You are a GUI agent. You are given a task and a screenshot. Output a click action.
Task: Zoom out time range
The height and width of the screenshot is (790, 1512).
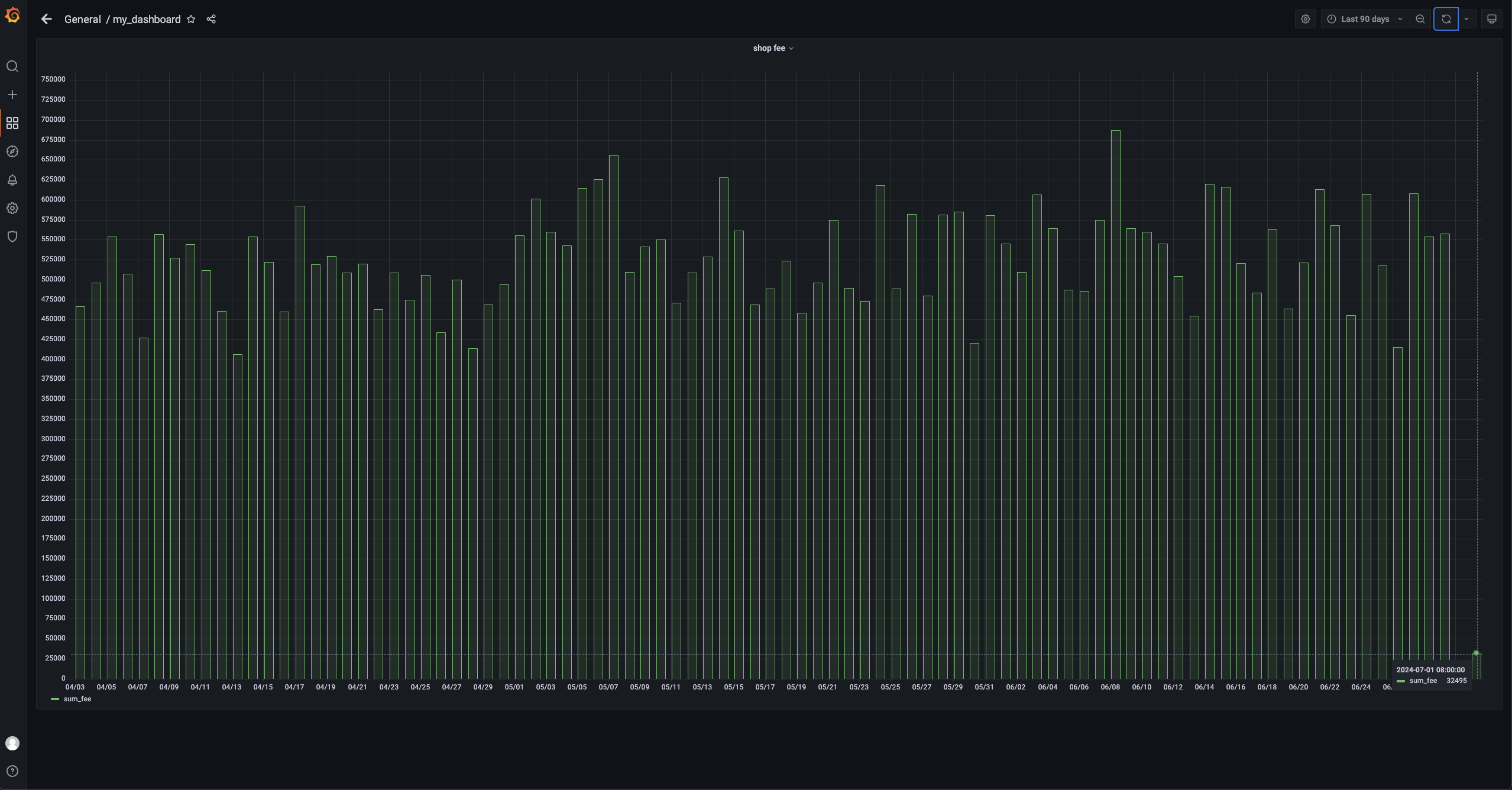pos(1420,20)
